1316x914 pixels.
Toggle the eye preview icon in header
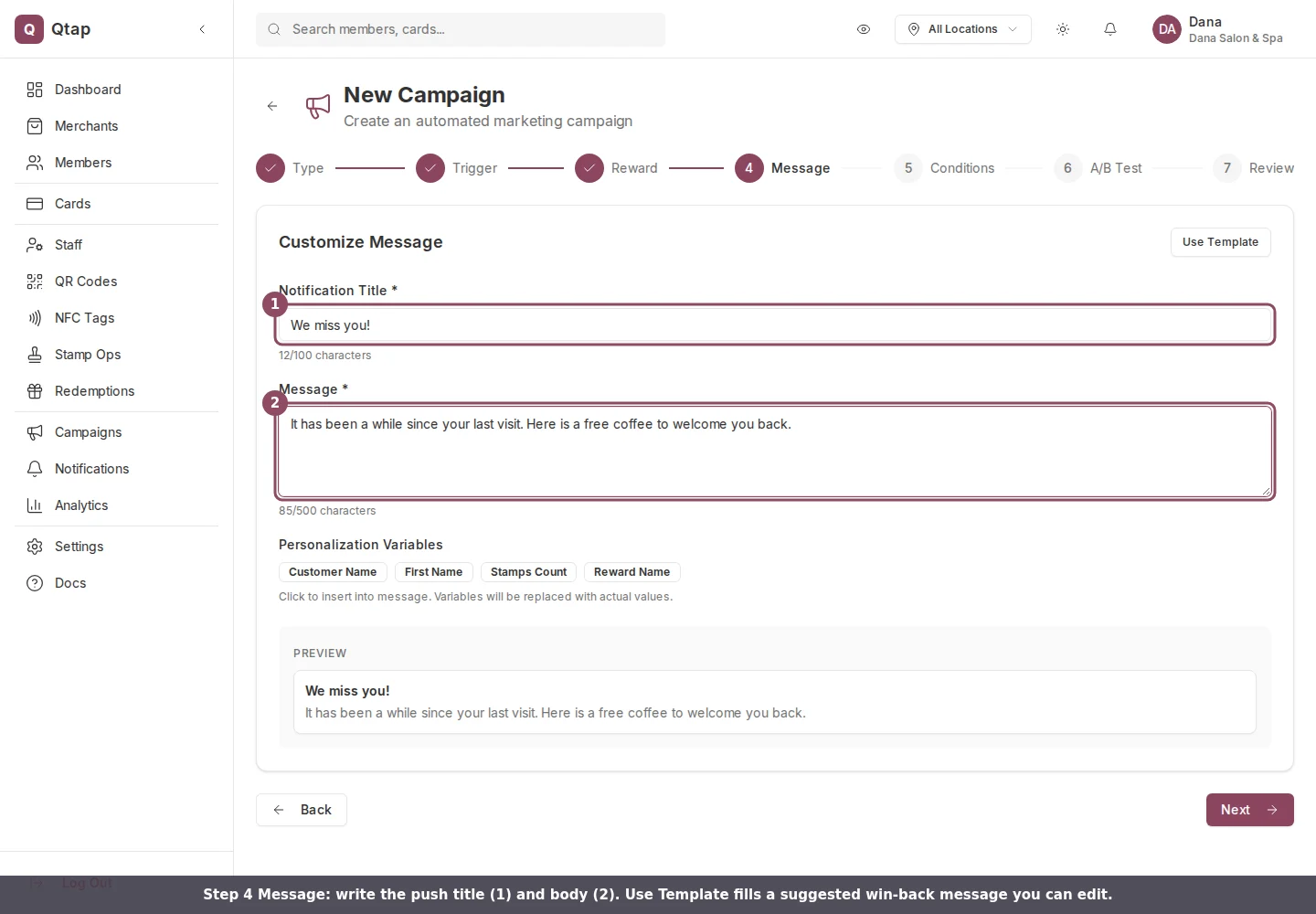pos(864,29)
